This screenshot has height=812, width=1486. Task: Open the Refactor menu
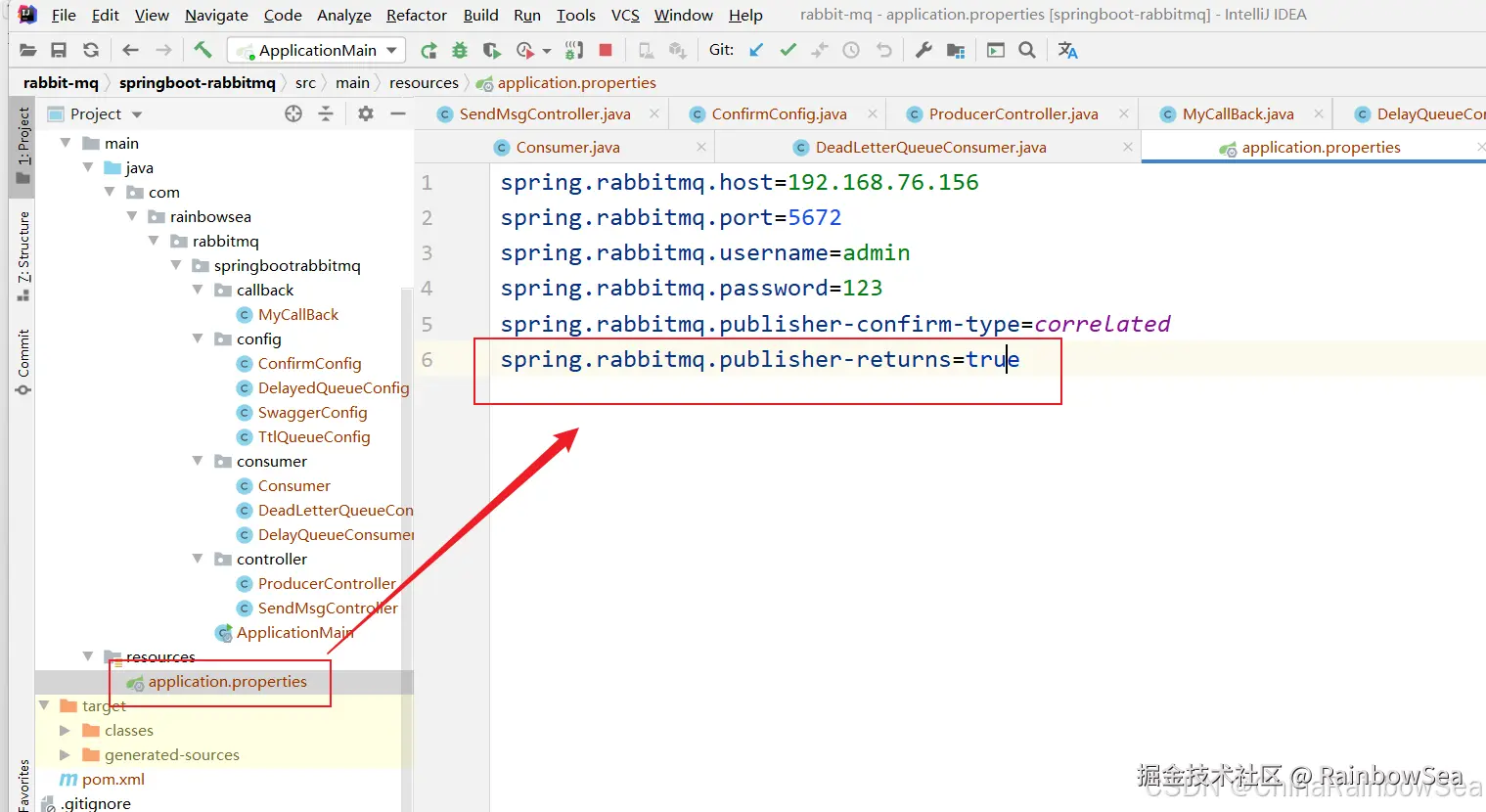[417, 15]
